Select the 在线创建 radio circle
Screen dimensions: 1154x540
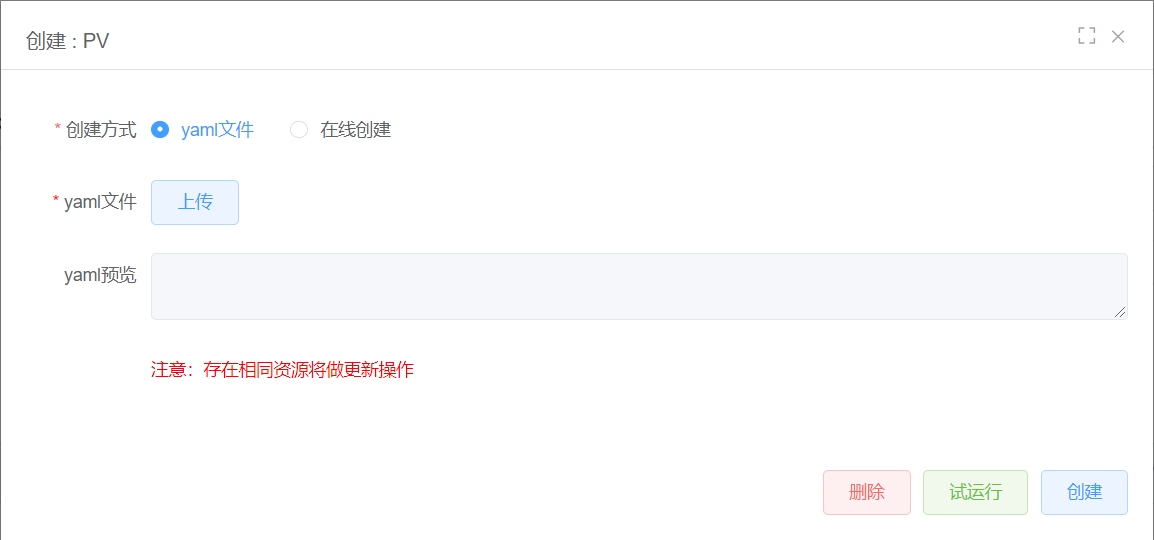click(299, 130)
